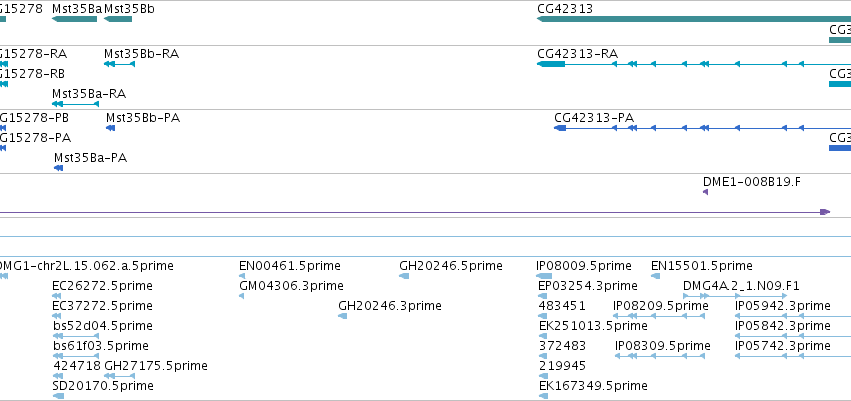Screen dimensions: 851x401
Task: Select the GH20246.3prime EST glyph
Action: pos(342,316)
